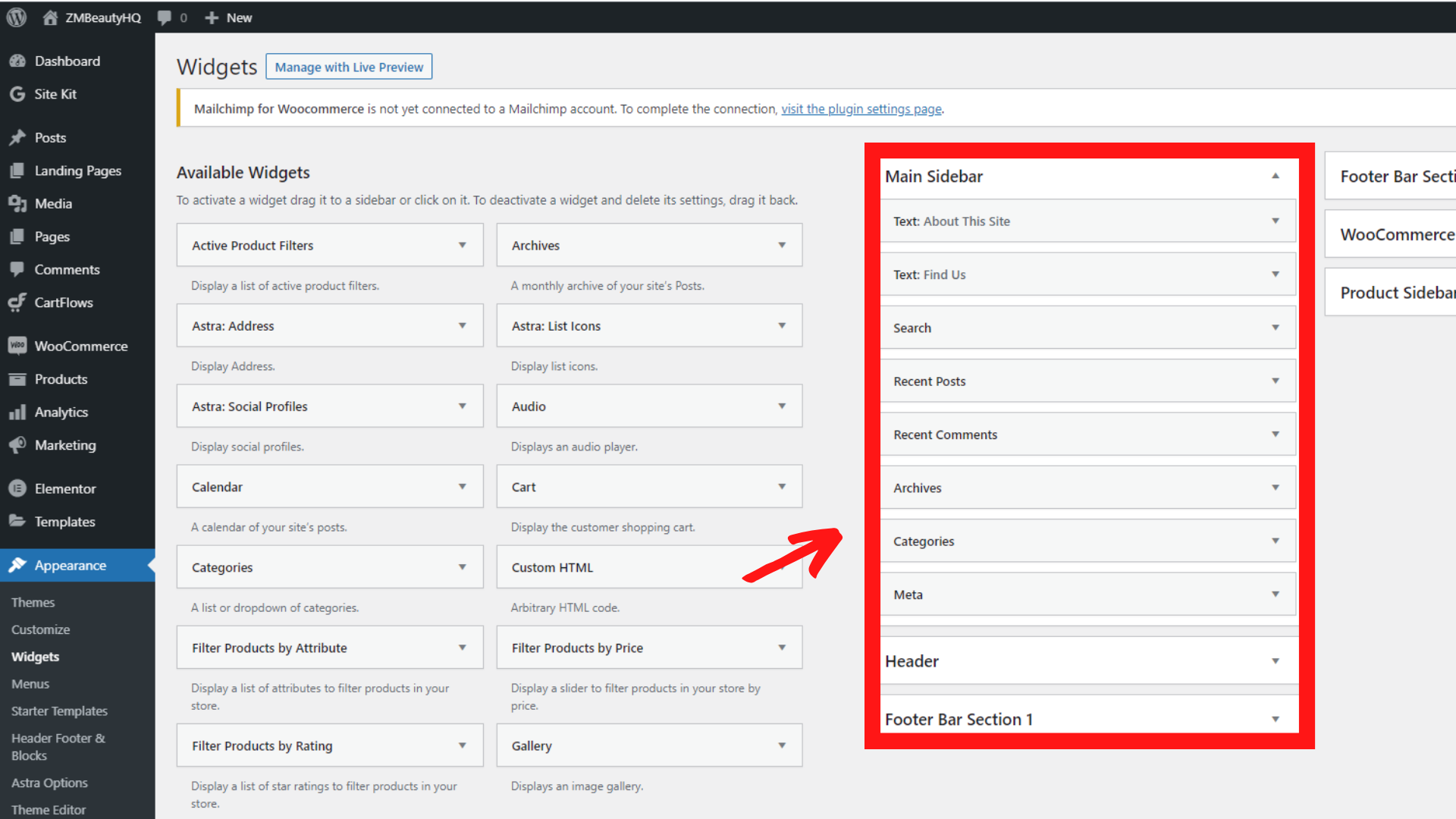Click the Analytics bar chart icon
The width and height of the screenshot is (1456, 819).
17,412
